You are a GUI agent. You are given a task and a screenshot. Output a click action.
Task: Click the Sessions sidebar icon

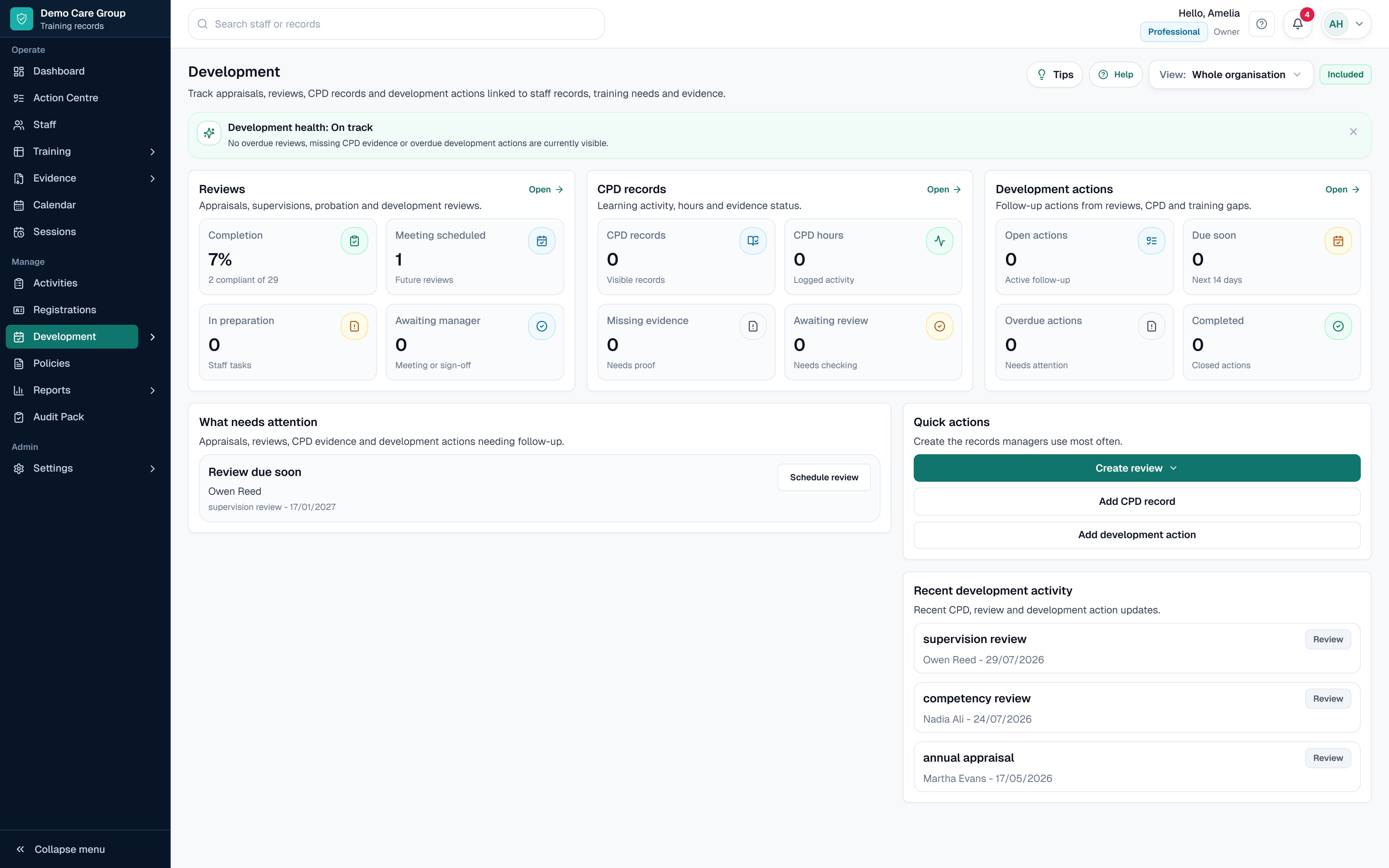pos(19,232)
